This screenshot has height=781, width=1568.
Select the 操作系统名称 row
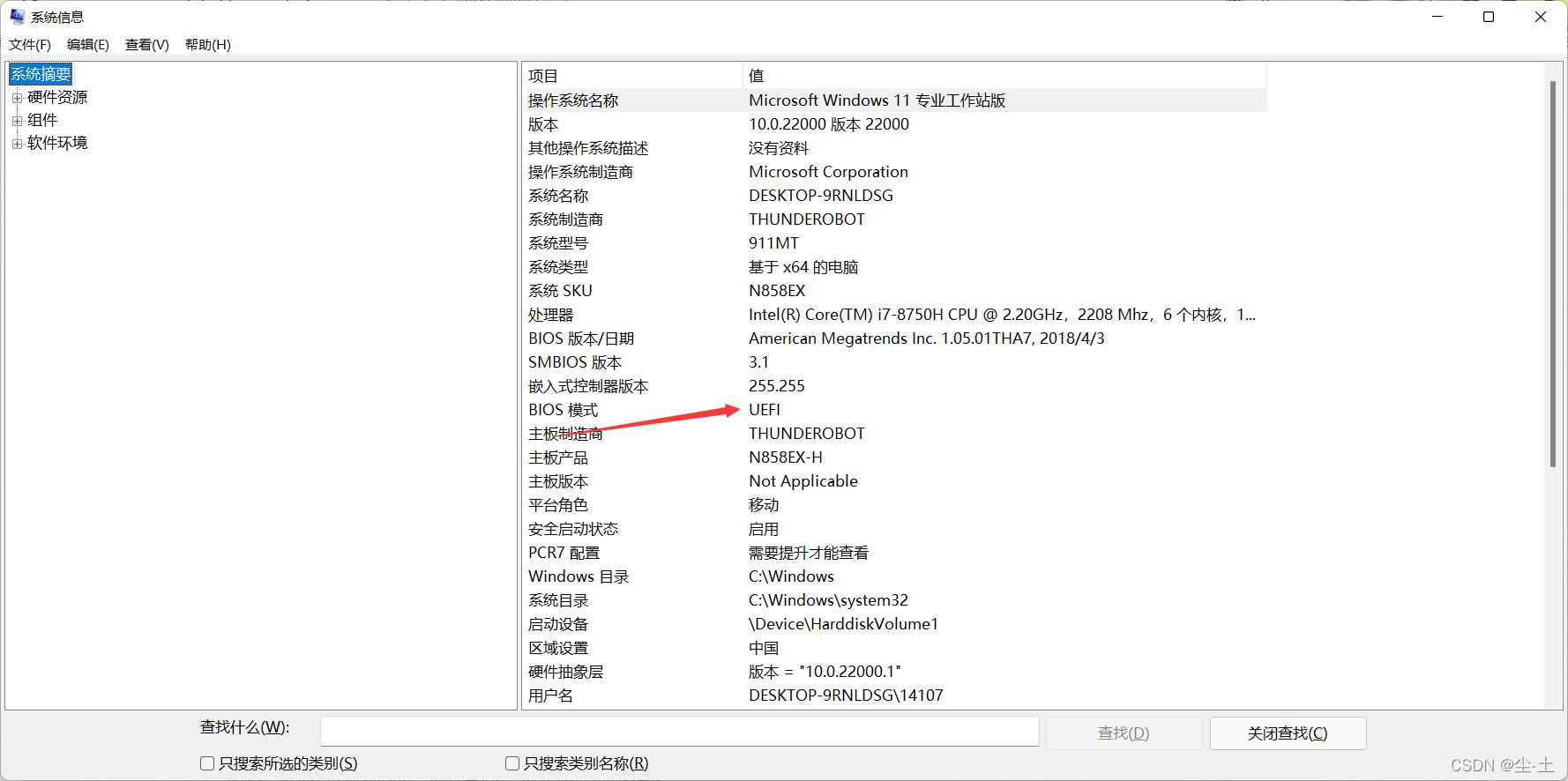click(895, 100)
